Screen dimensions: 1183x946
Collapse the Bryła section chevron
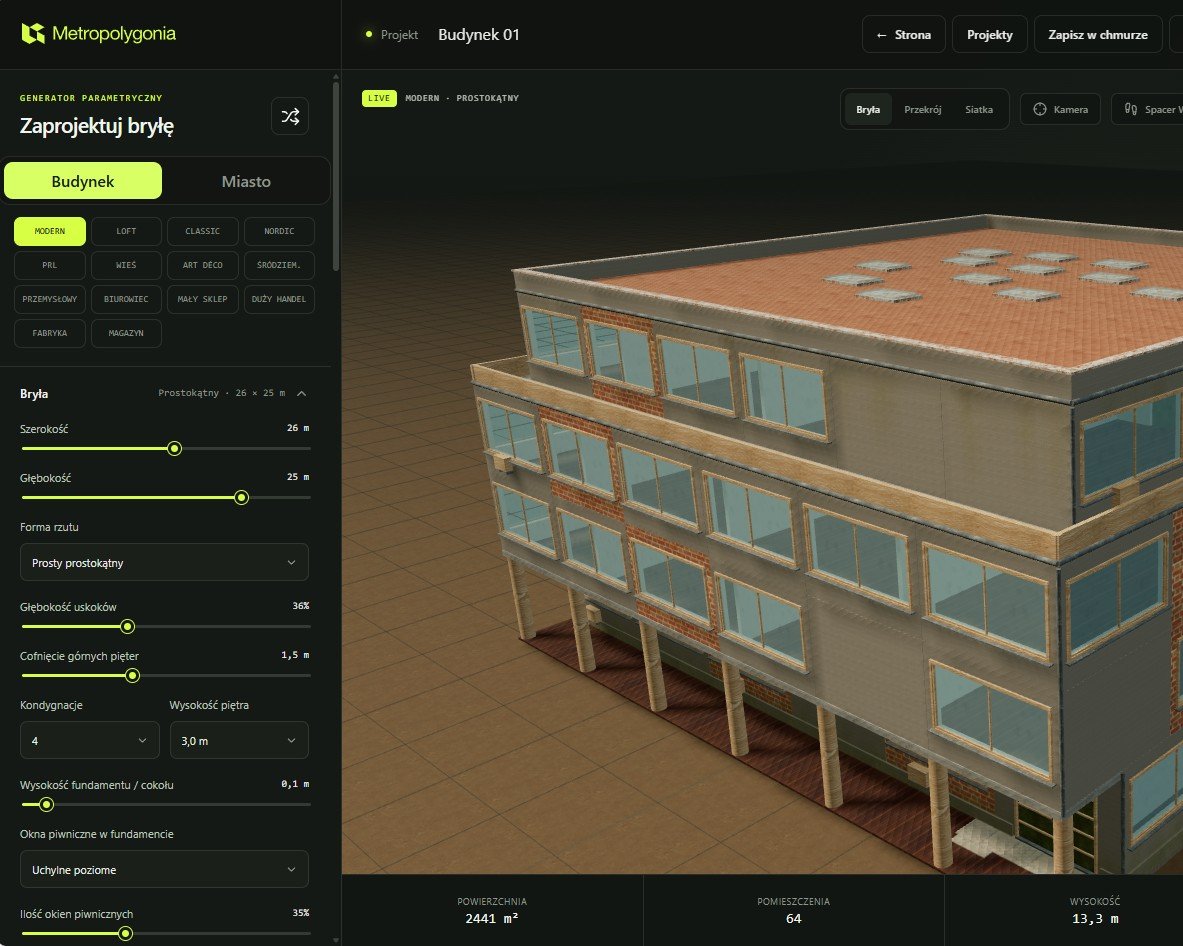coord(302,393)
